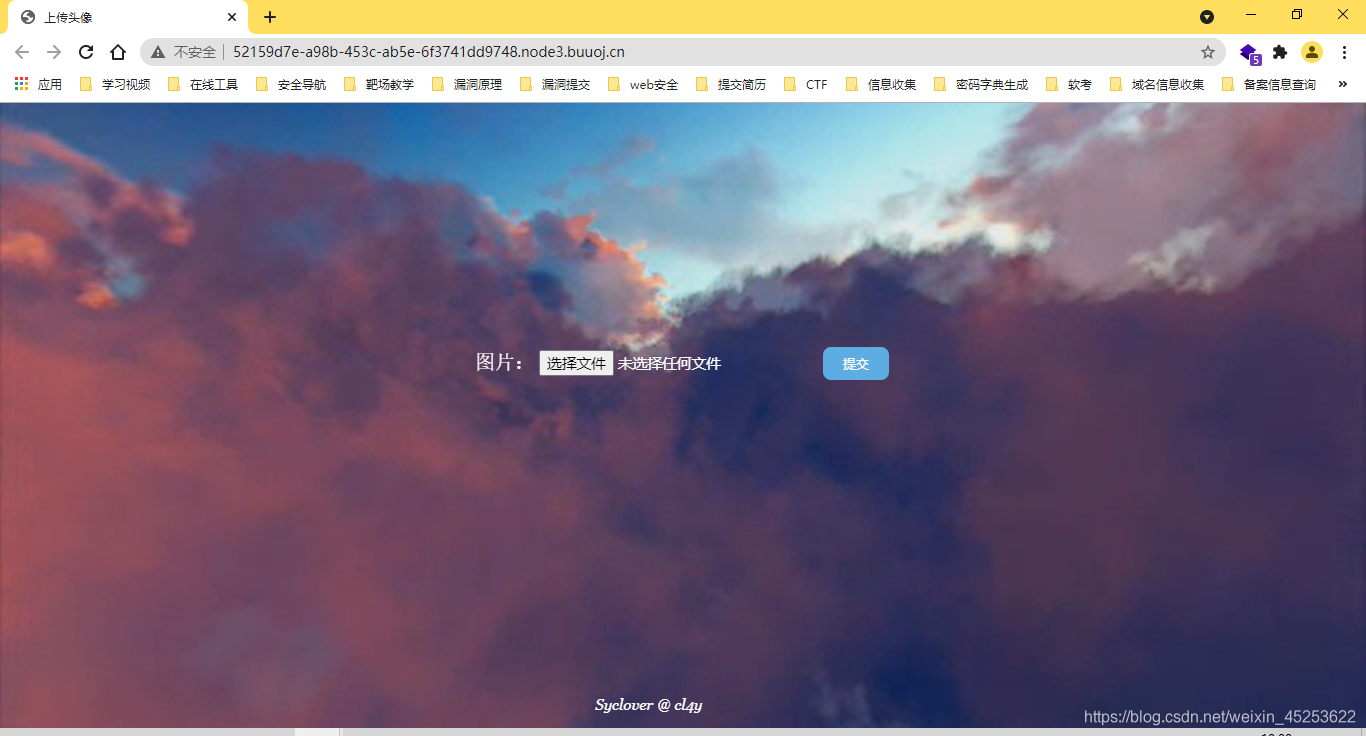The width and height of the screenshot is (1366, 736).
Task: Click the apps grid icon on bookmarks bar
Action: (x=21, y=84)
